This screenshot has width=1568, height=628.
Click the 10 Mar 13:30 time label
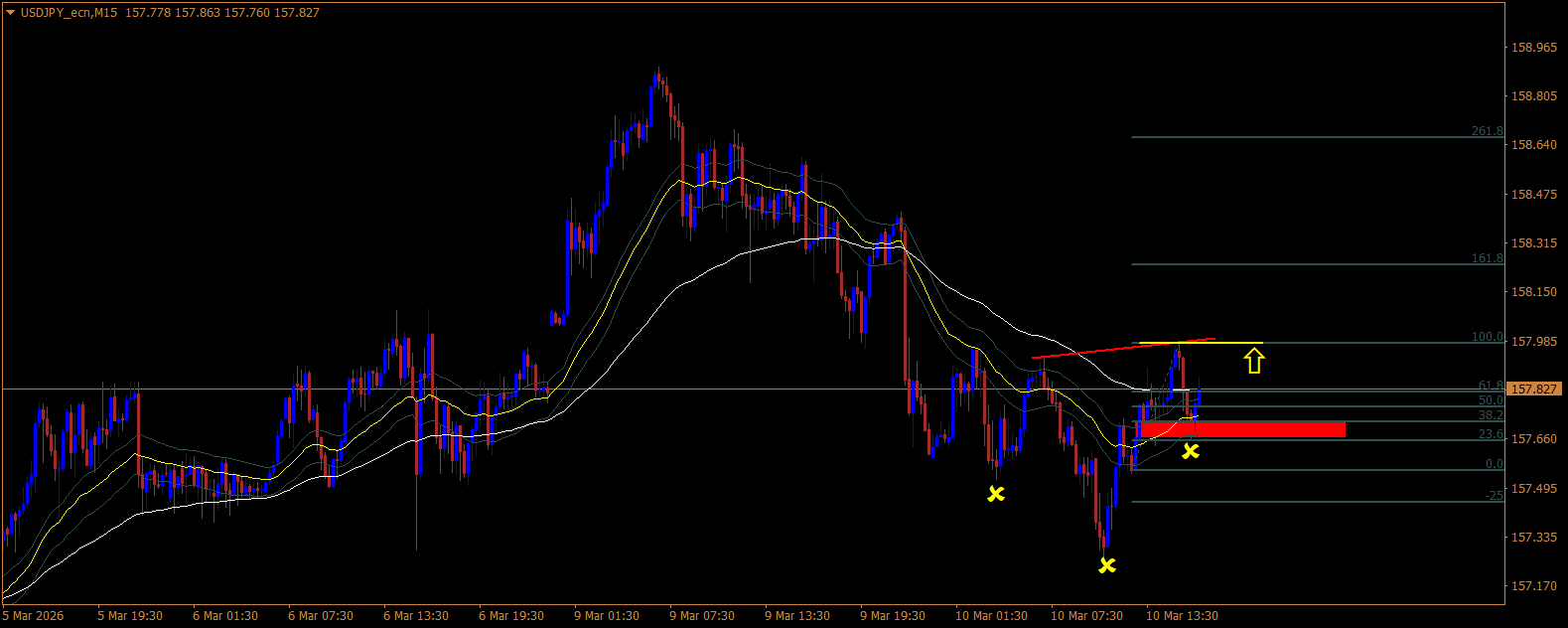1182,616
